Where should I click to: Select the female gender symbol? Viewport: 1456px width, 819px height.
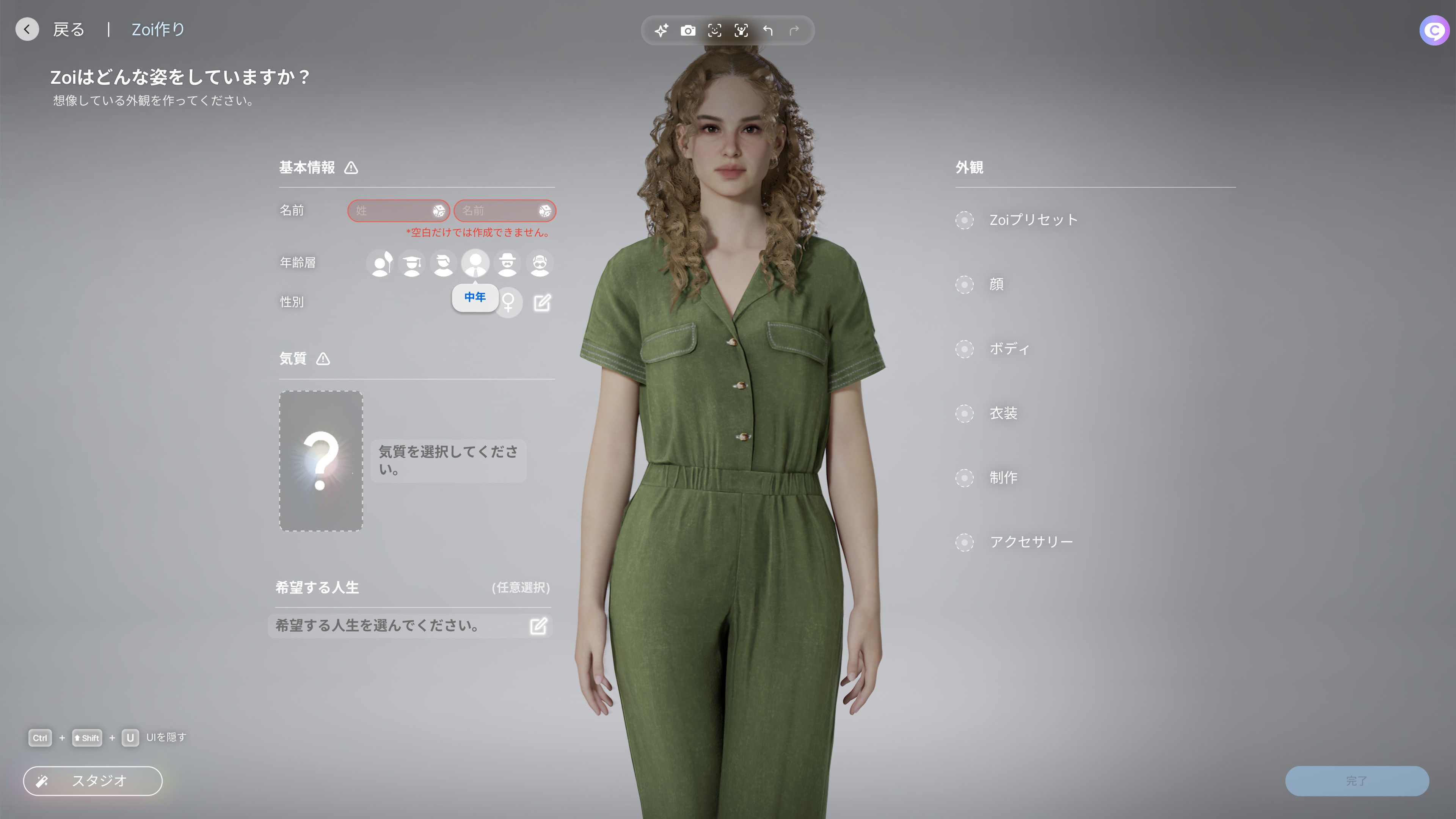point(509,303)
